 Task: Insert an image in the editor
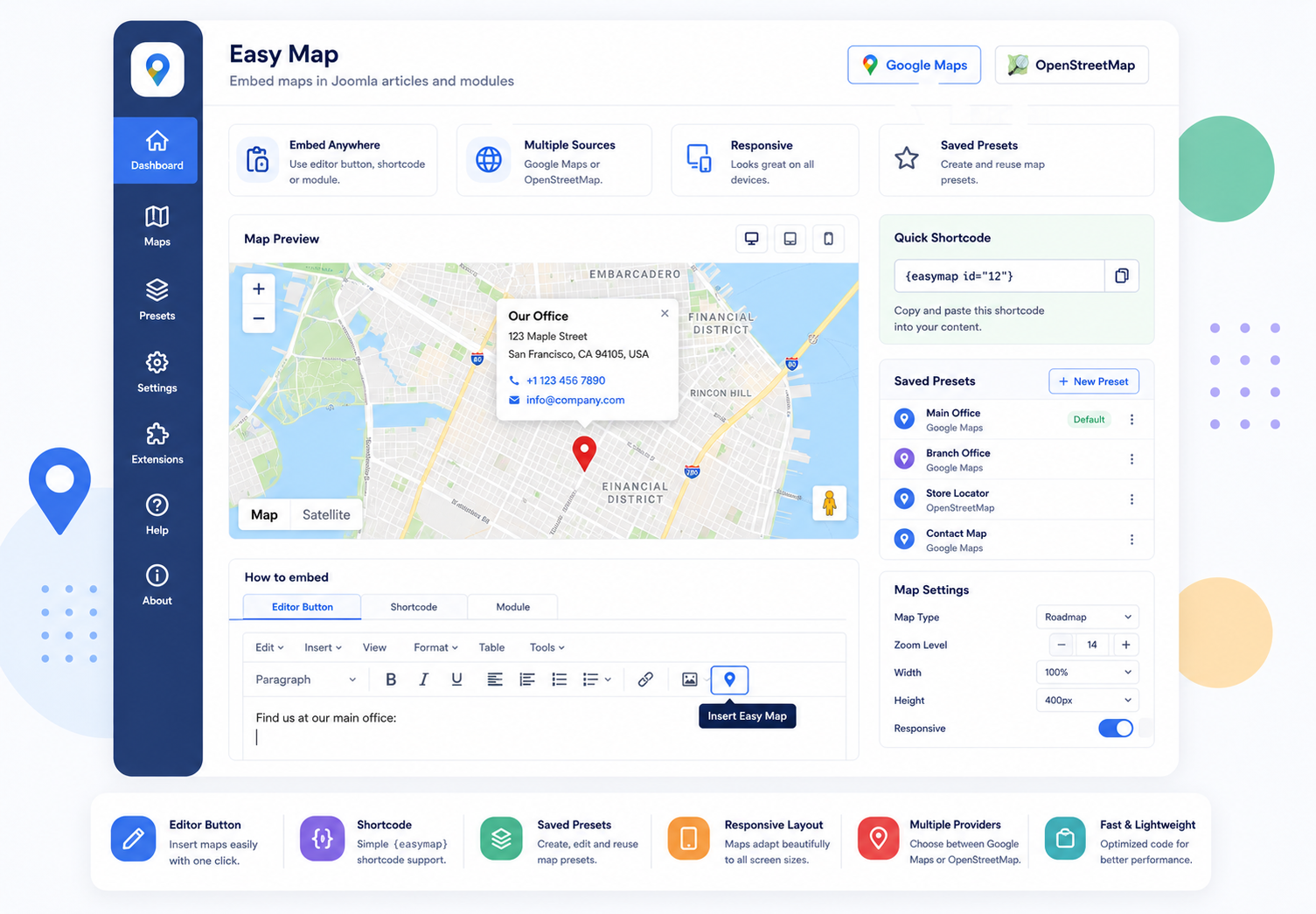click(690, 680)
